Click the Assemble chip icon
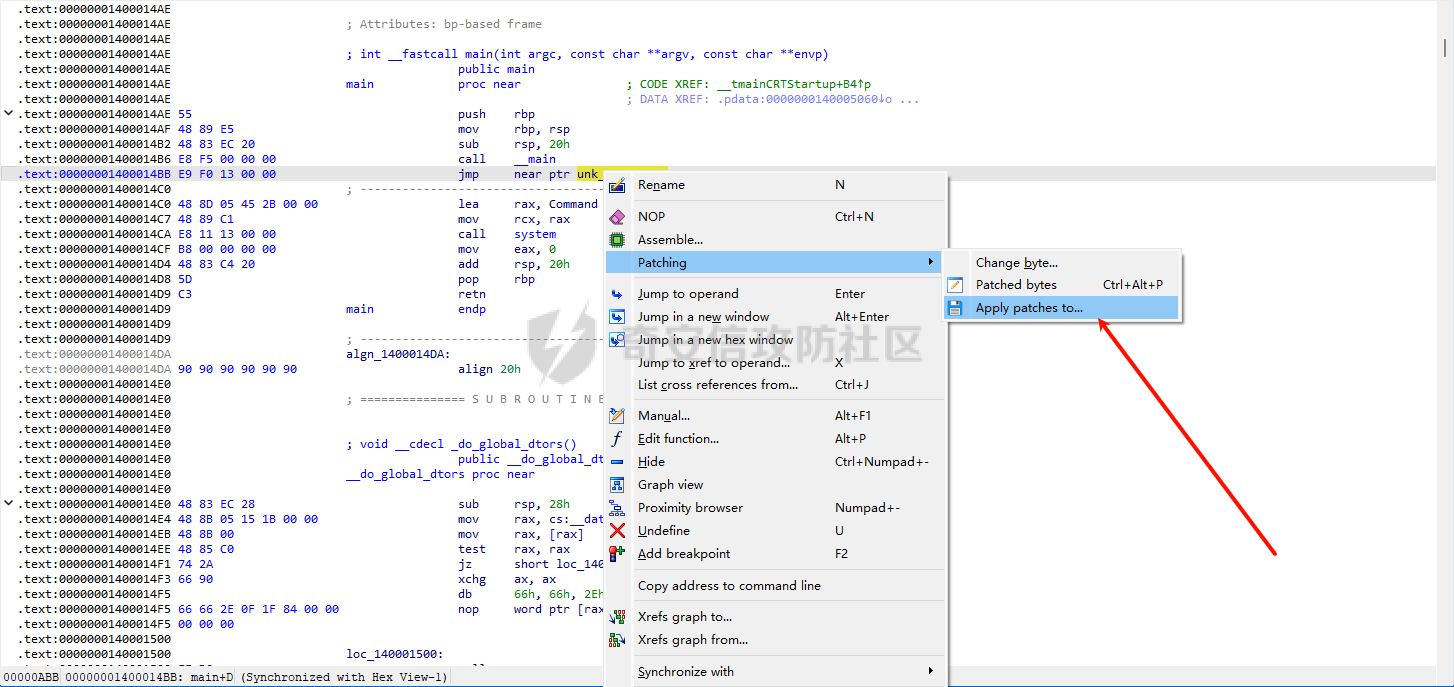The width and height of the screenshot is (1454, 687). click(x=617, y=240)
